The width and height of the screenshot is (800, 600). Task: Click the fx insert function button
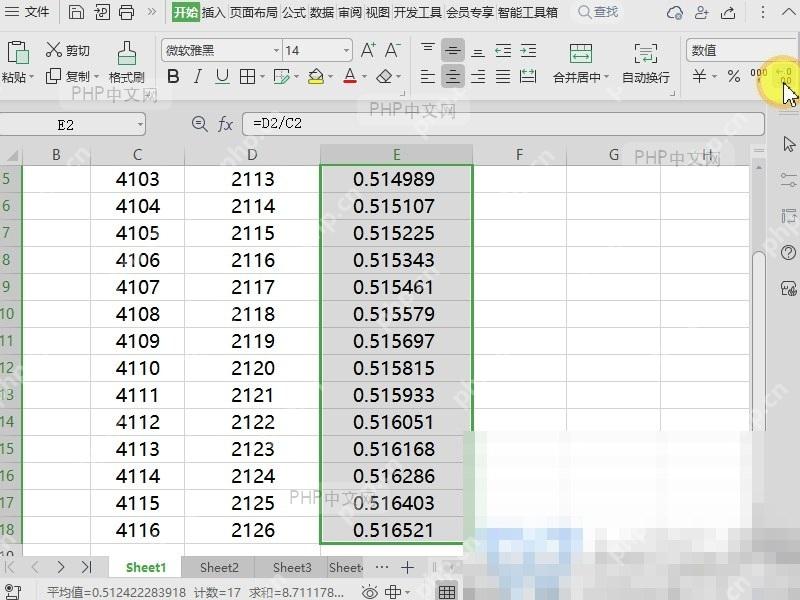pyautogui.click(x=225, y=124)
